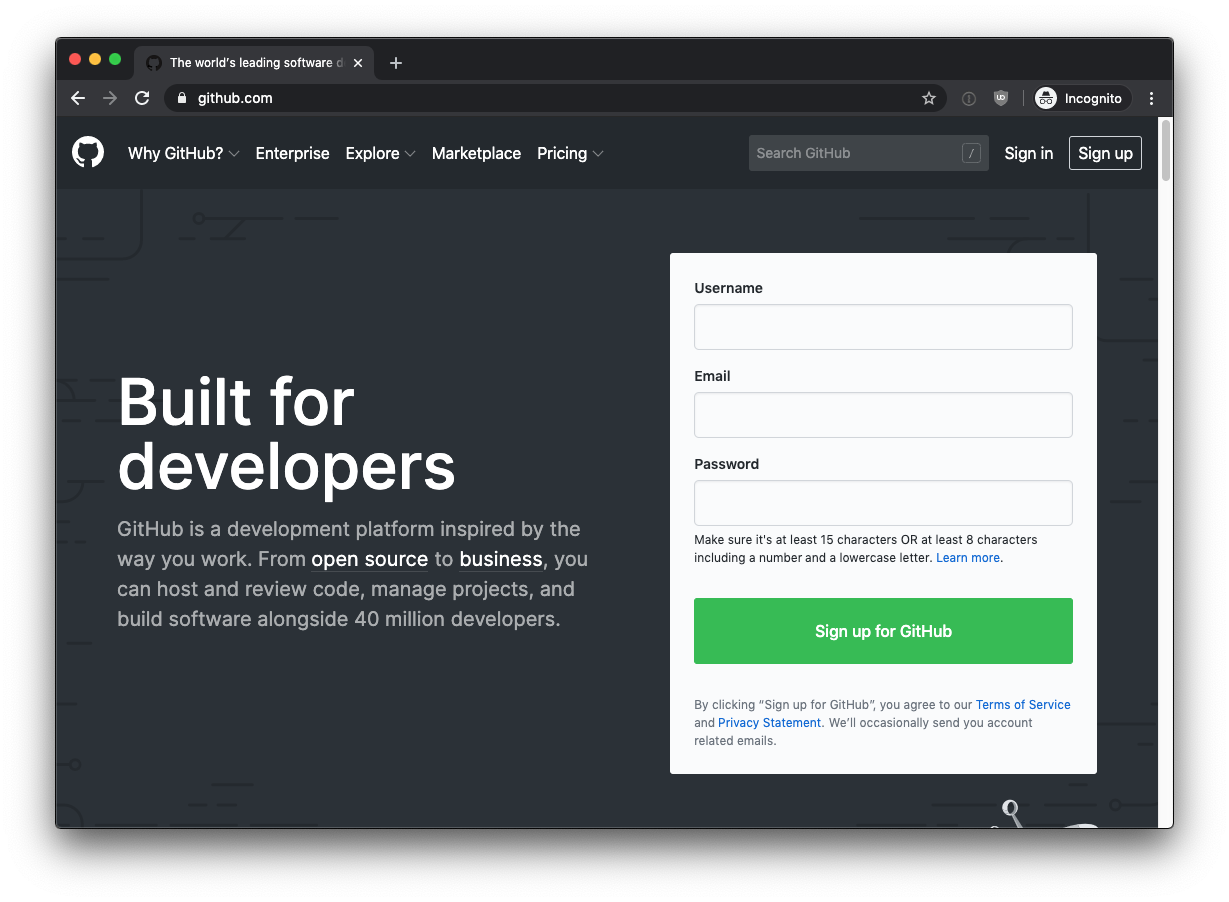Click the page vertical scrollbar thumb
1229x902 pixels.
coord(1166,150)
